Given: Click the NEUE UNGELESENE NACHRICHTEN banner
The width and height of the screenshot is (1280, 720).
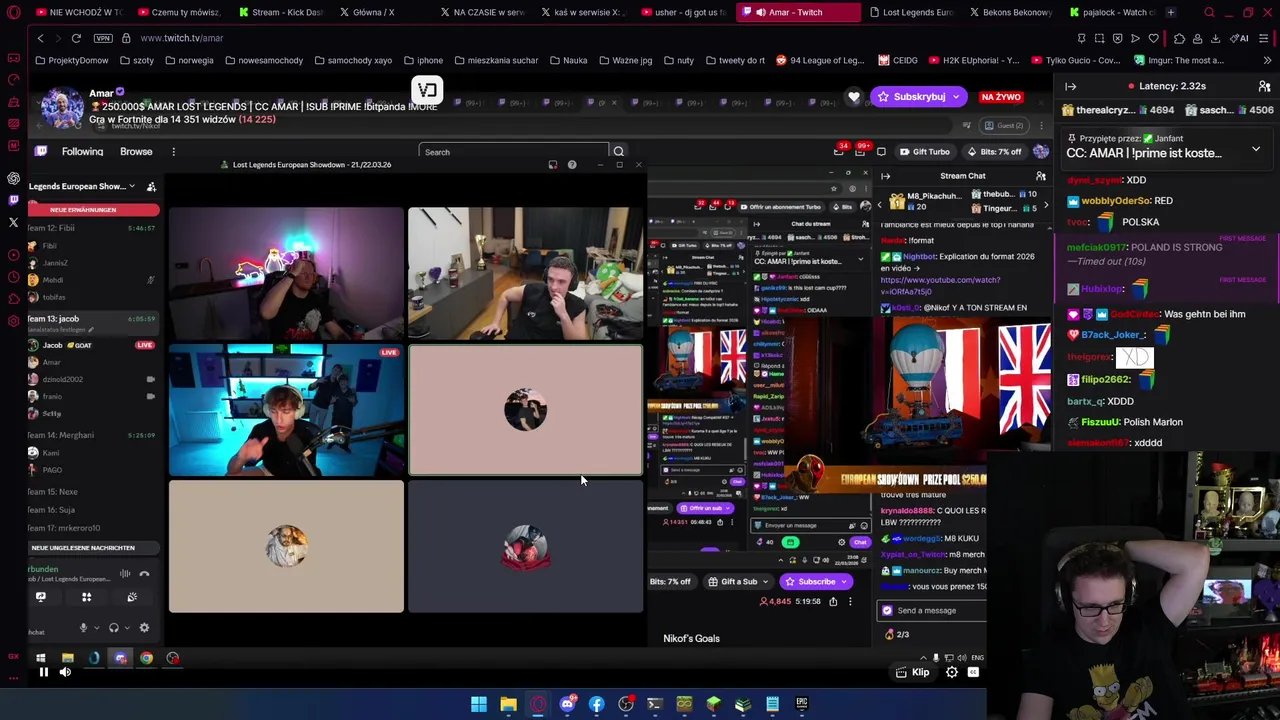Looking at the screenshot, I should click(x=95, y=548).
